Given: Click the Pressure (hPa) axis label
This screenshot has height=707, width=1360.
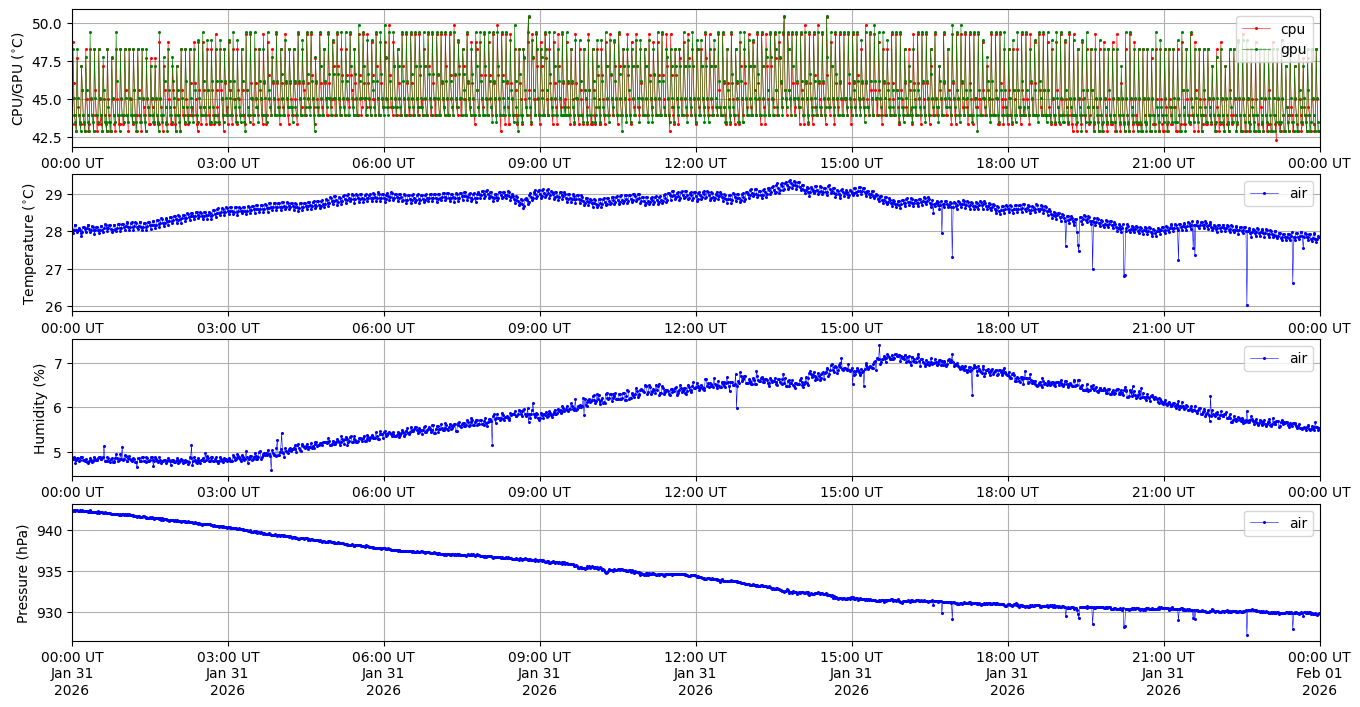Looking at the screenshot, I should point(23,572).
